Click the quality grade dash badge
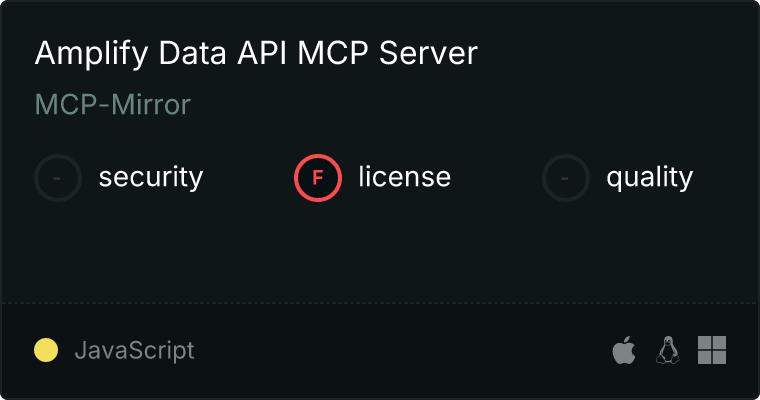This screenshot has height=400, width=760. click(x=566, y=178)
